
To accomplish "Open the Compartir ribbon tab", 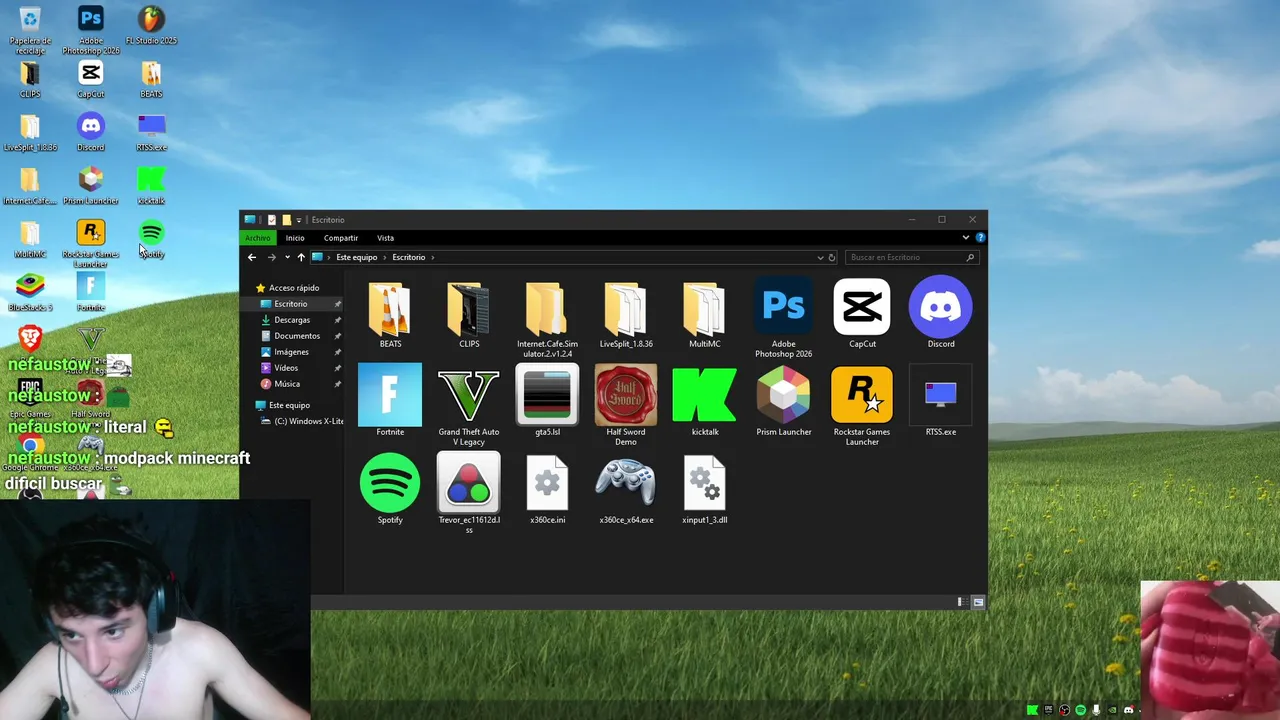I will pyautogui.click(x=341, y=238).
